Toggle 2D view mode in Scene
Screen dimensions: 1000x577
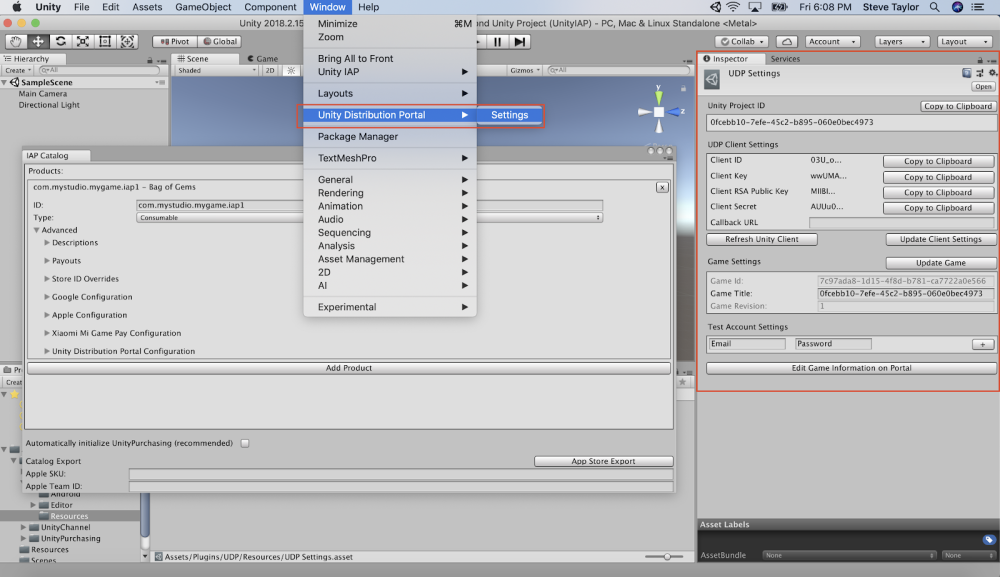tap(270, 70)
